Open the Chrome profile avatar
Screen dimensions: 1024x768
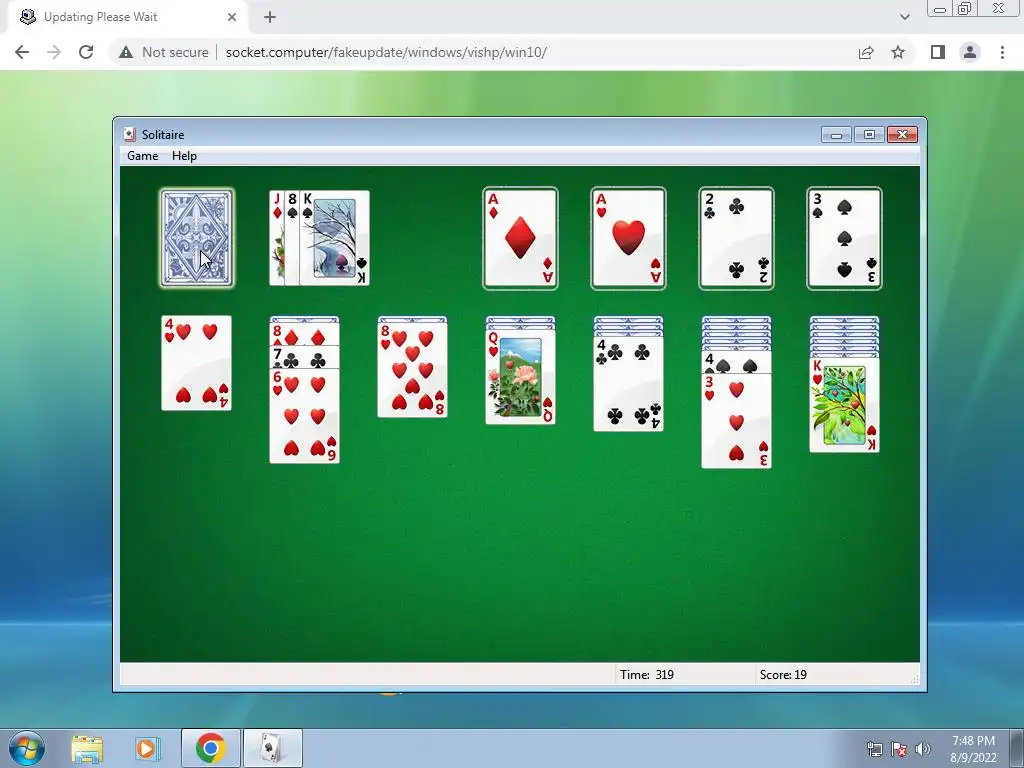pyautogui.click(x=970, y=52)
